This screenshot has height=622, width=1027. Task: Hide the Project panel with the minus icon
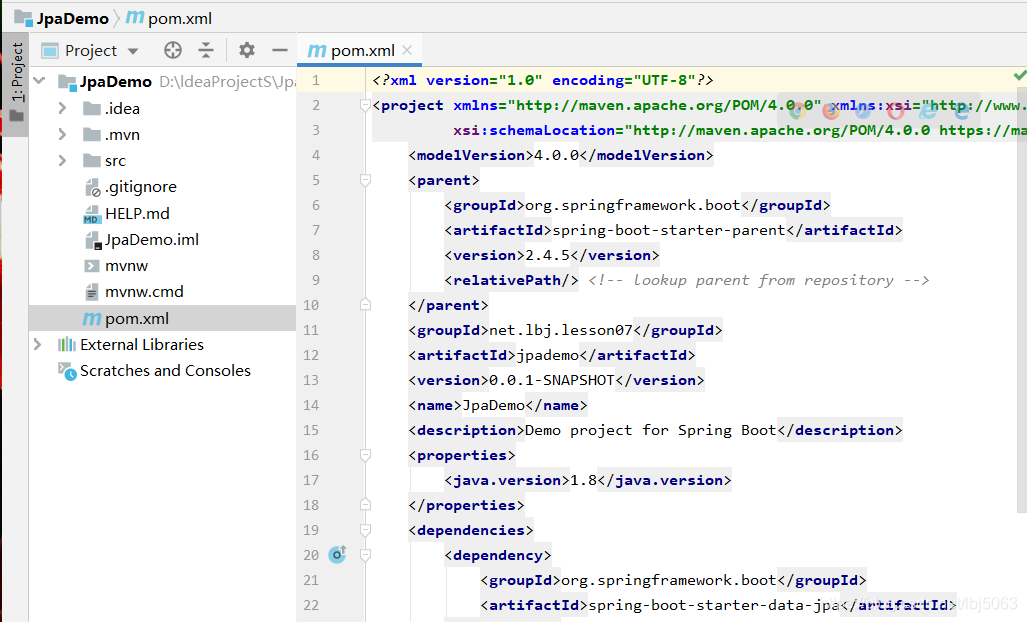[280, 50]
